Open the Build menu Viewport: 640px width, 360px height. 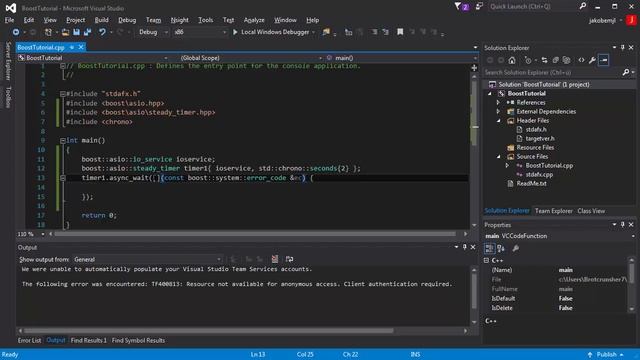pyautogui.click(x=101, y=20)
